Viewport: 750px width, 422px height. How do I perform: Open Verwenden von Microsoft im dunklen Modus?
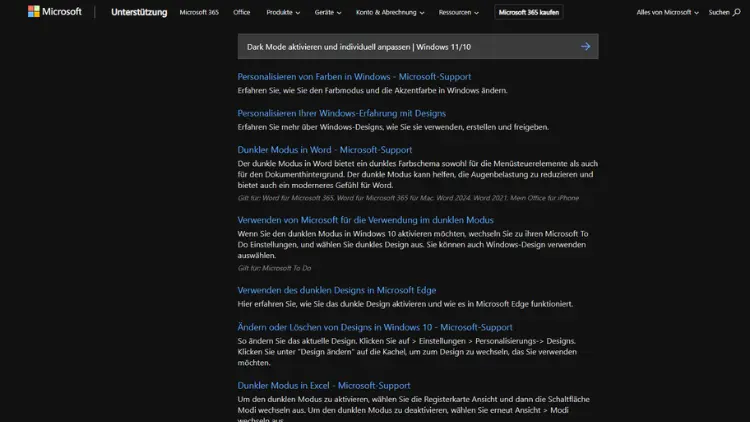click(x=365, y=220)
